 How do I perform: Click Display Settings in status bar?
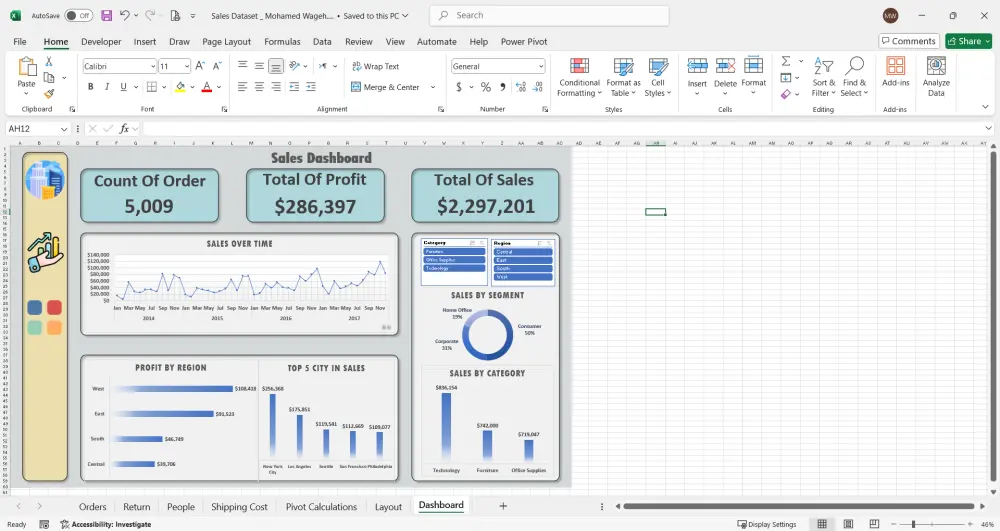[767, 524]
